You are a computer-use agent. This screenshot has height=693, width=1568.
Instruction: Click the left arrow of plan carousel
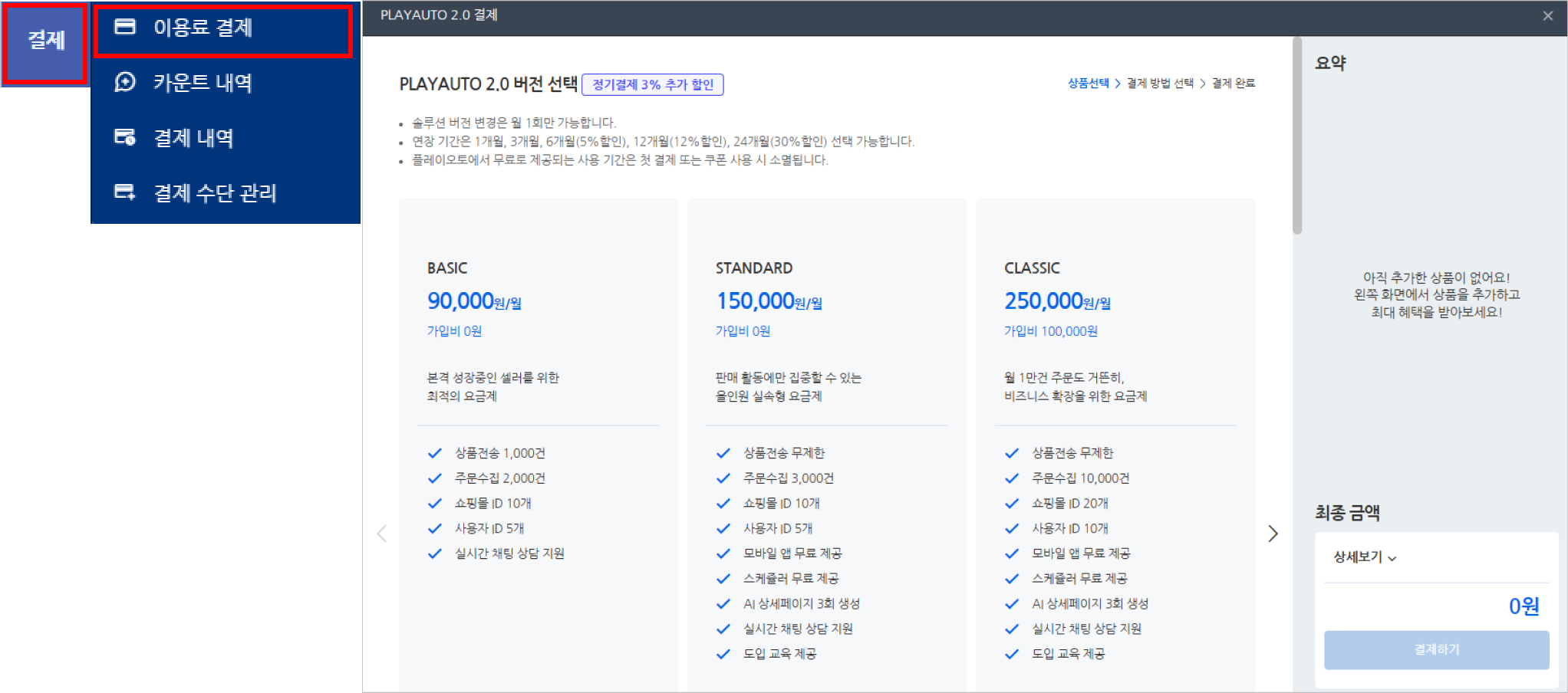382,534
